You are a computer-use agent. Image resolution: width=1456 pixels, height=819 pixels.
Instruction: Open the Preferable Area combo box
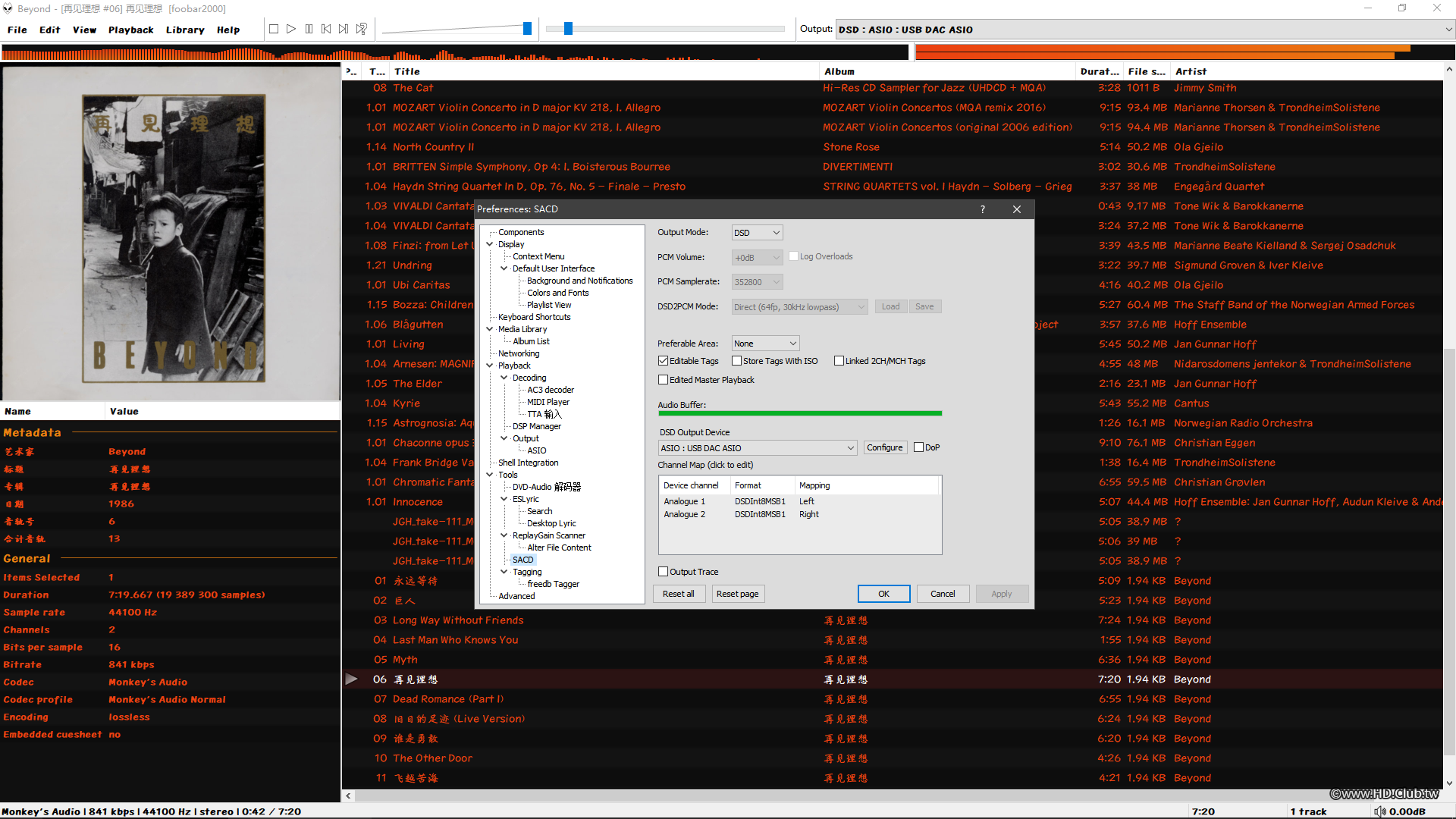coord(765,344)
